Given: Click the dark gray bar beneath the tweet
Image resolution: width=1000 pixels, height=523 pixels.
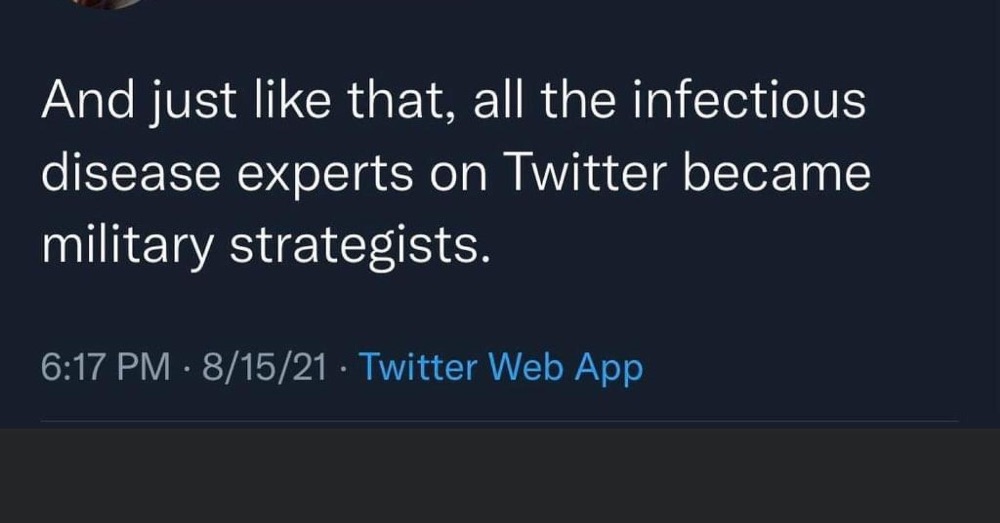Looking at the screenshot, I should point(500,476).
